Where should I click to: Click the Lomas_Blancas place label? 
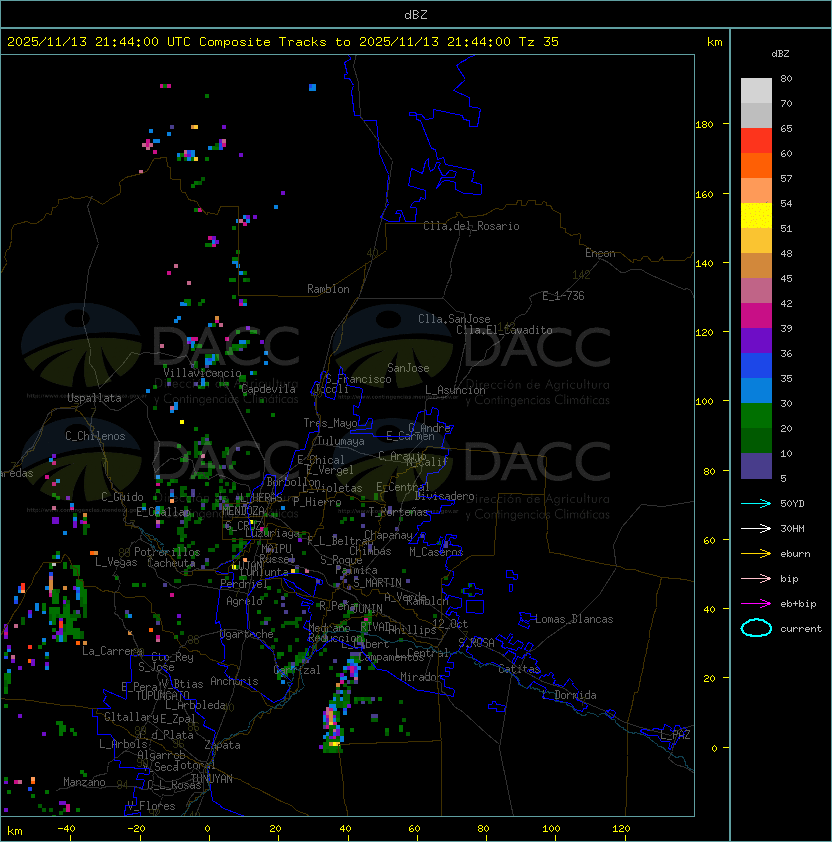pos(574,619)
